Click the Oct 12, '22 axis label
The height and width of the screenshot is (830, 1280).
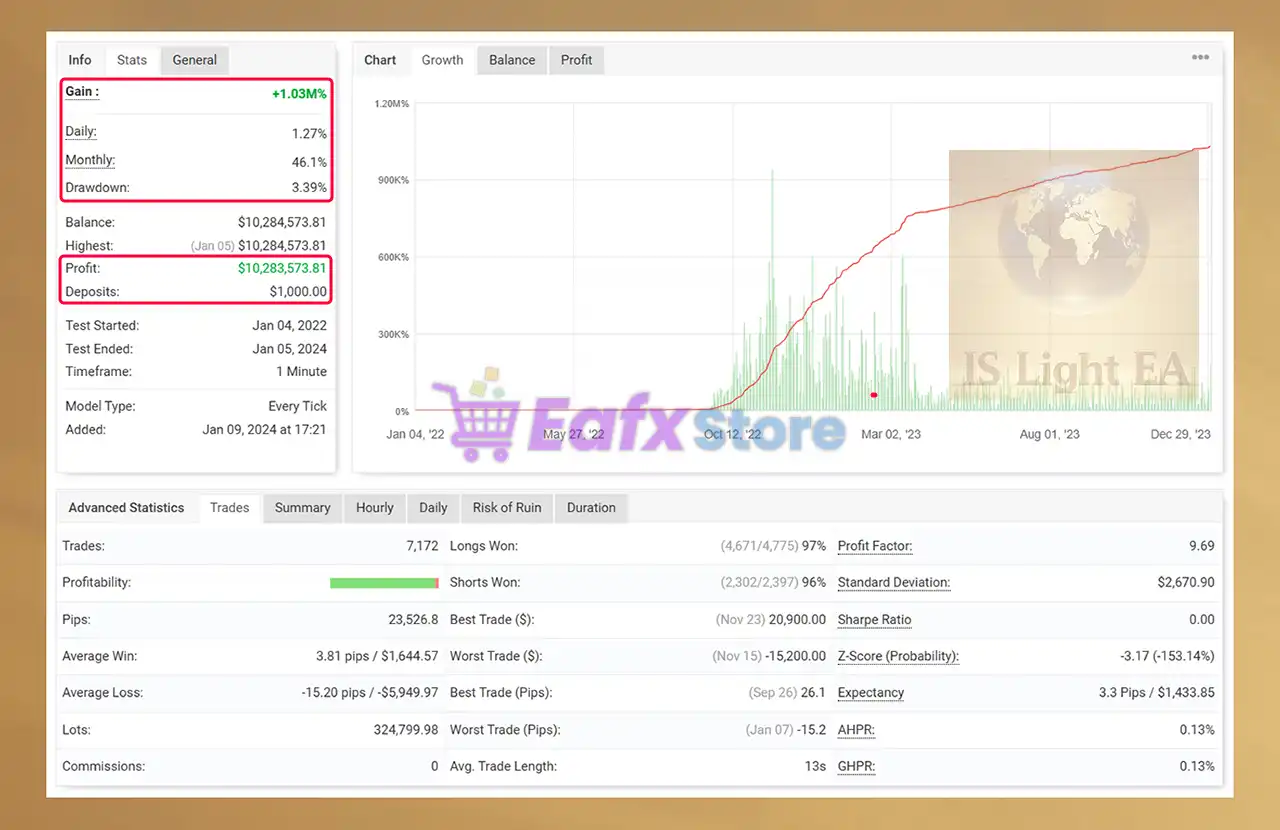(732, 435)
